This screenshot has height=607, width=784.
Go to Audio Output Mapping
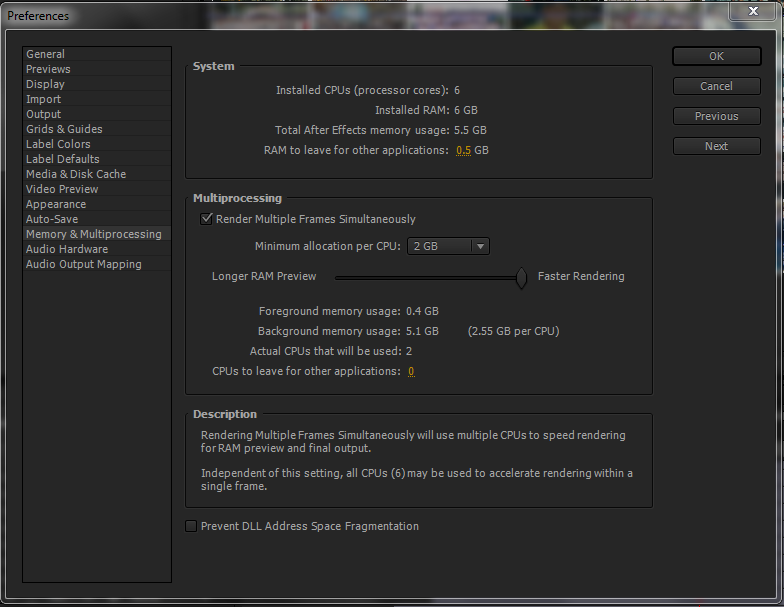pyautogui.click(x=97, y=264)
